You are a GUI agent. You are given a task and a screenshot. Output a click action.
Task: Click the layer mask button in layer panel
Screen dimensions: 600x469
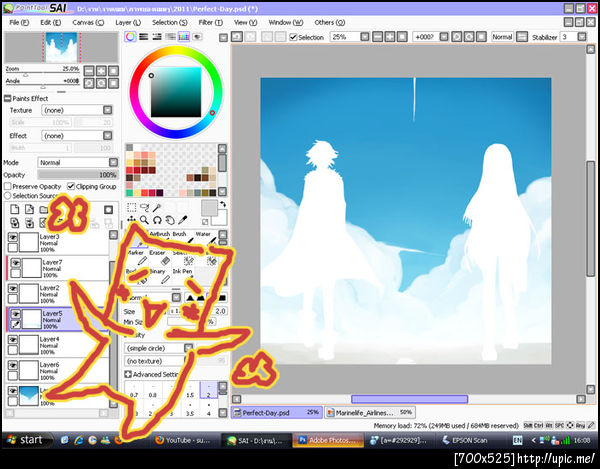[x=109, y=209]
